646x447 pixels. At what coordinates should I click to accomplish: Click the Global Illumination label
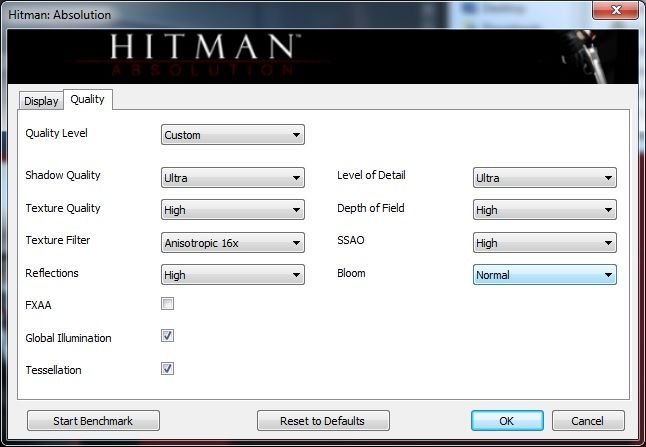(x=68, y=338)
